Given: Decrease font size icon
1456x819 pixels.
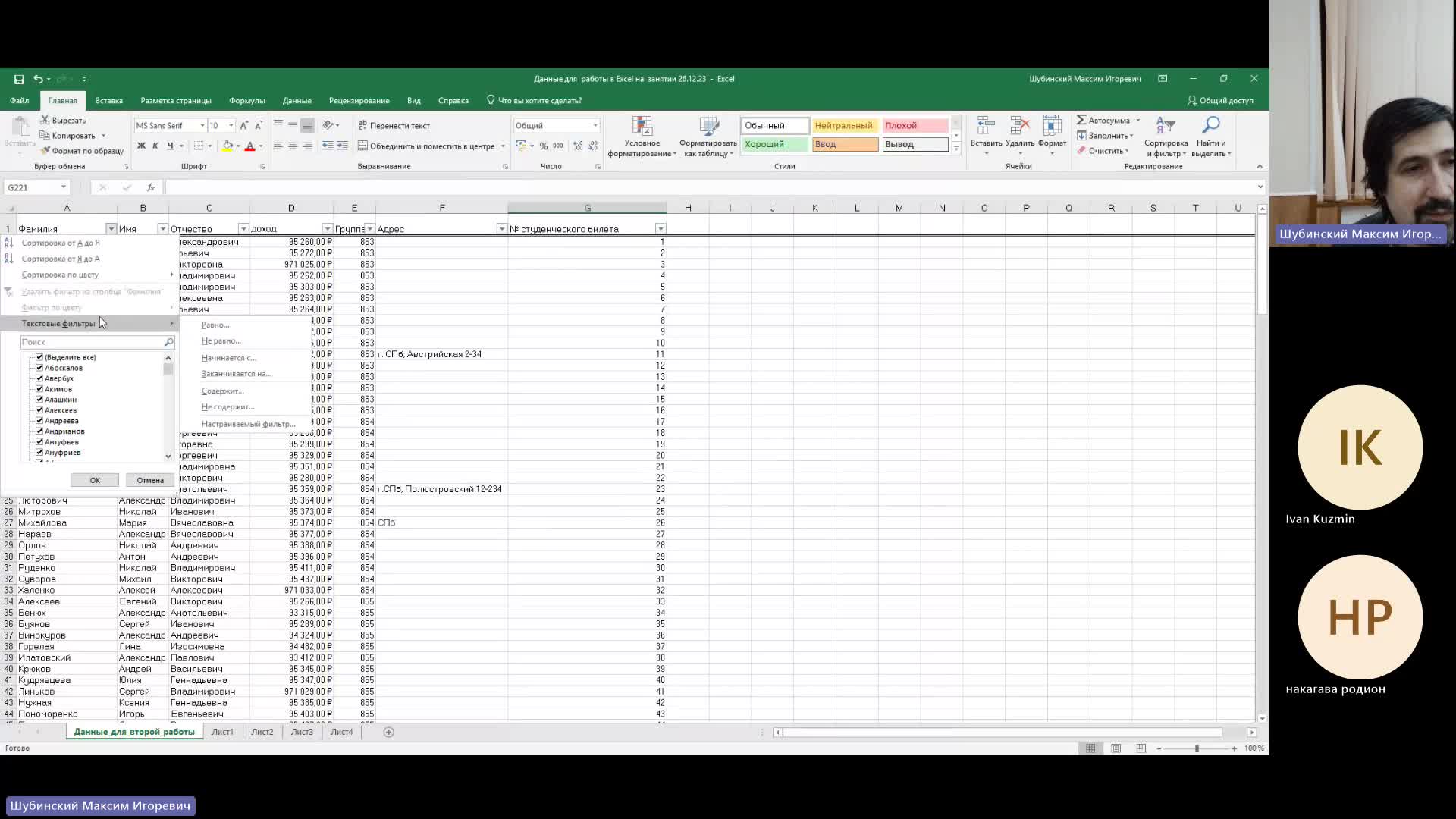Looking at the screenshot, I should click(259, 126).
